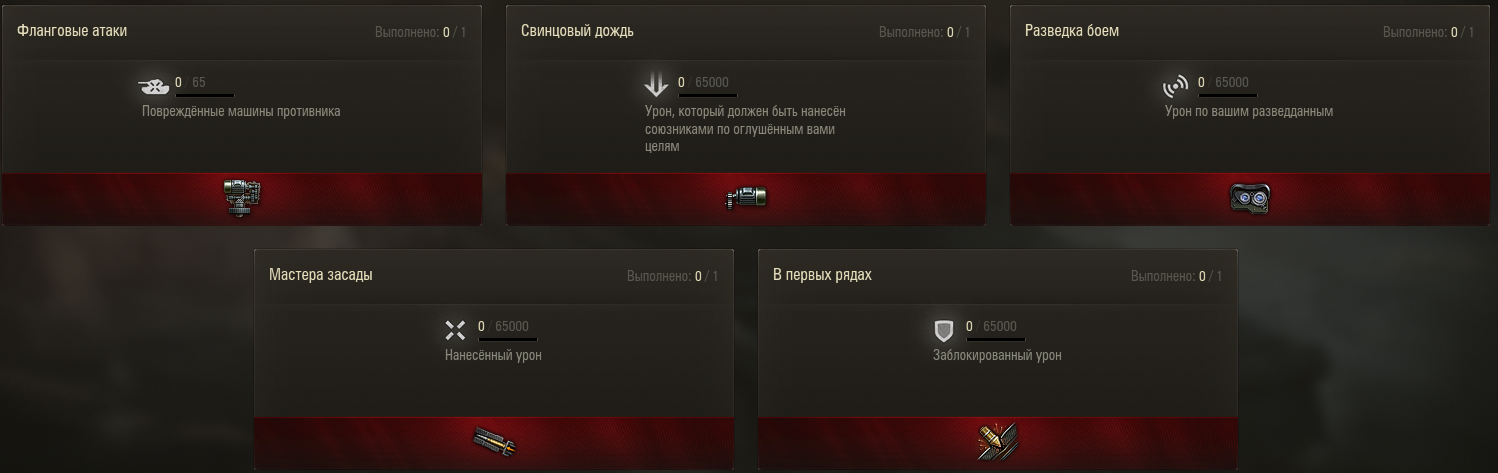Click Повреждённые машины противника description text
Image resolution: width=1498 pixels, height=473 pixels.
point(241,111)
